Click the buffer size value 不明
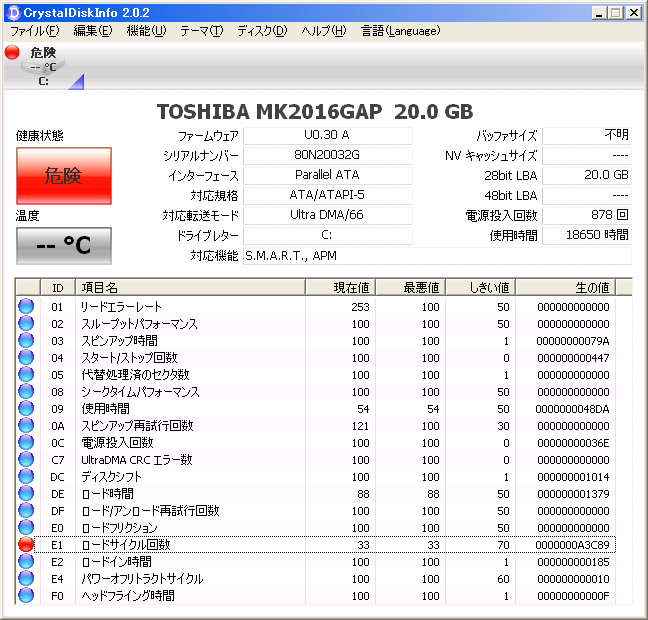The width and height of the screenshot is (648, 620). point(587,135)
